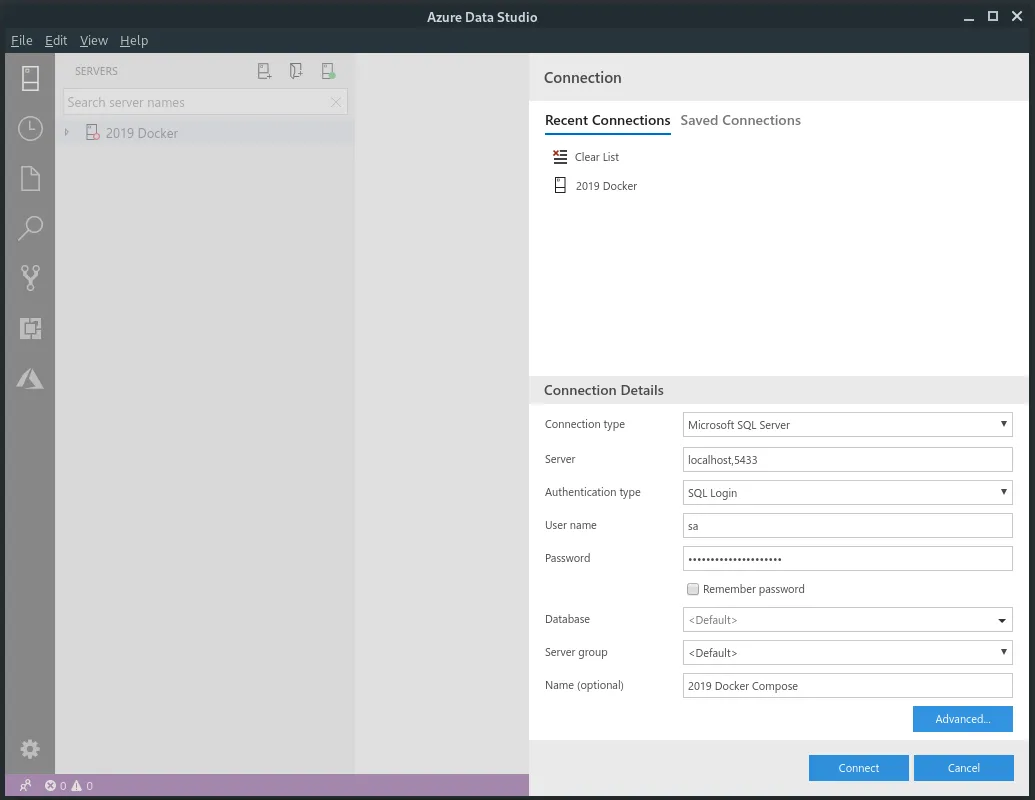
Task: Open the Servers view in activity bar
Action: coord(30,79)
